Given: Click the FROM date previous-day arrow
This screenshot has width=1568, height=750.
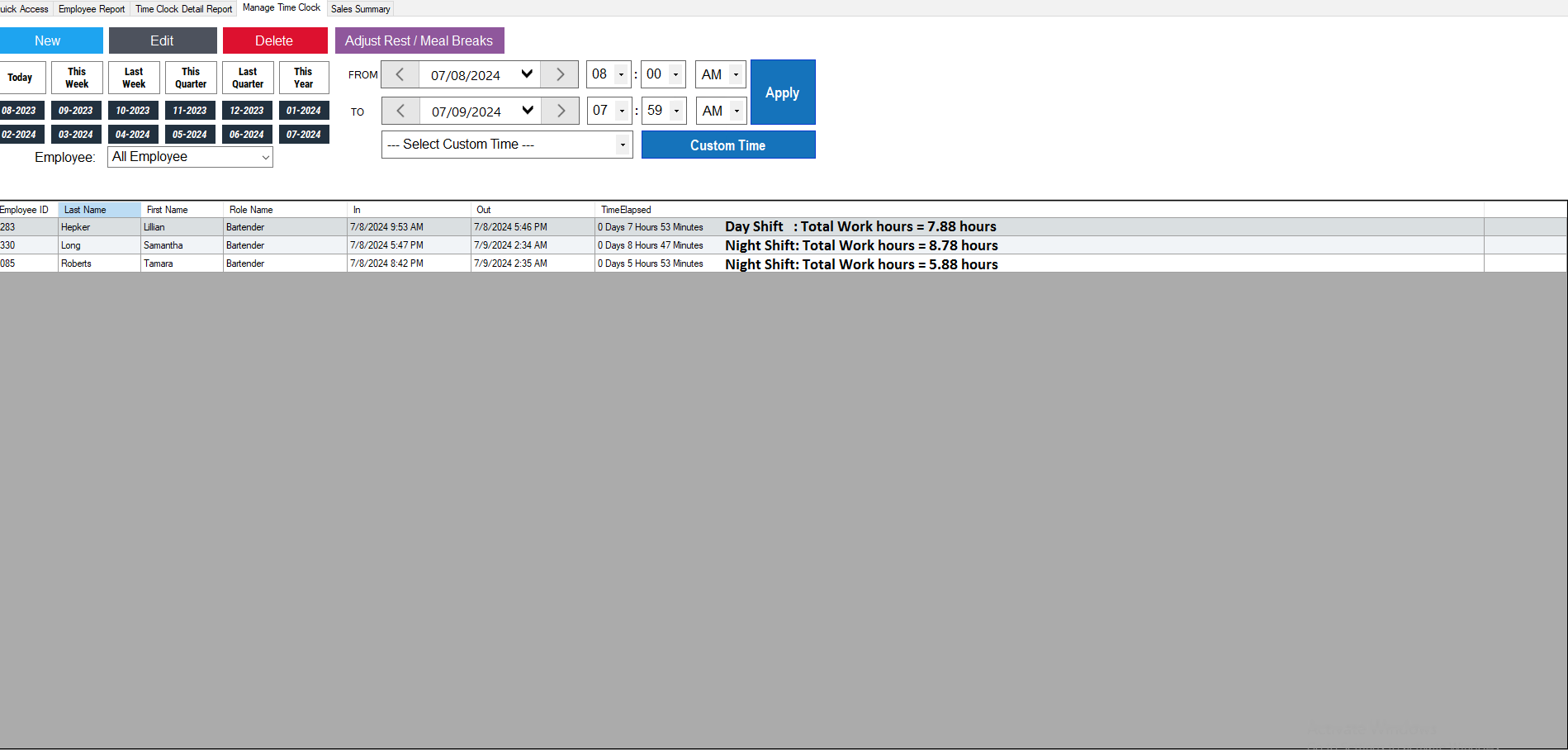Looking at the screenshot, I should [400, 74].
